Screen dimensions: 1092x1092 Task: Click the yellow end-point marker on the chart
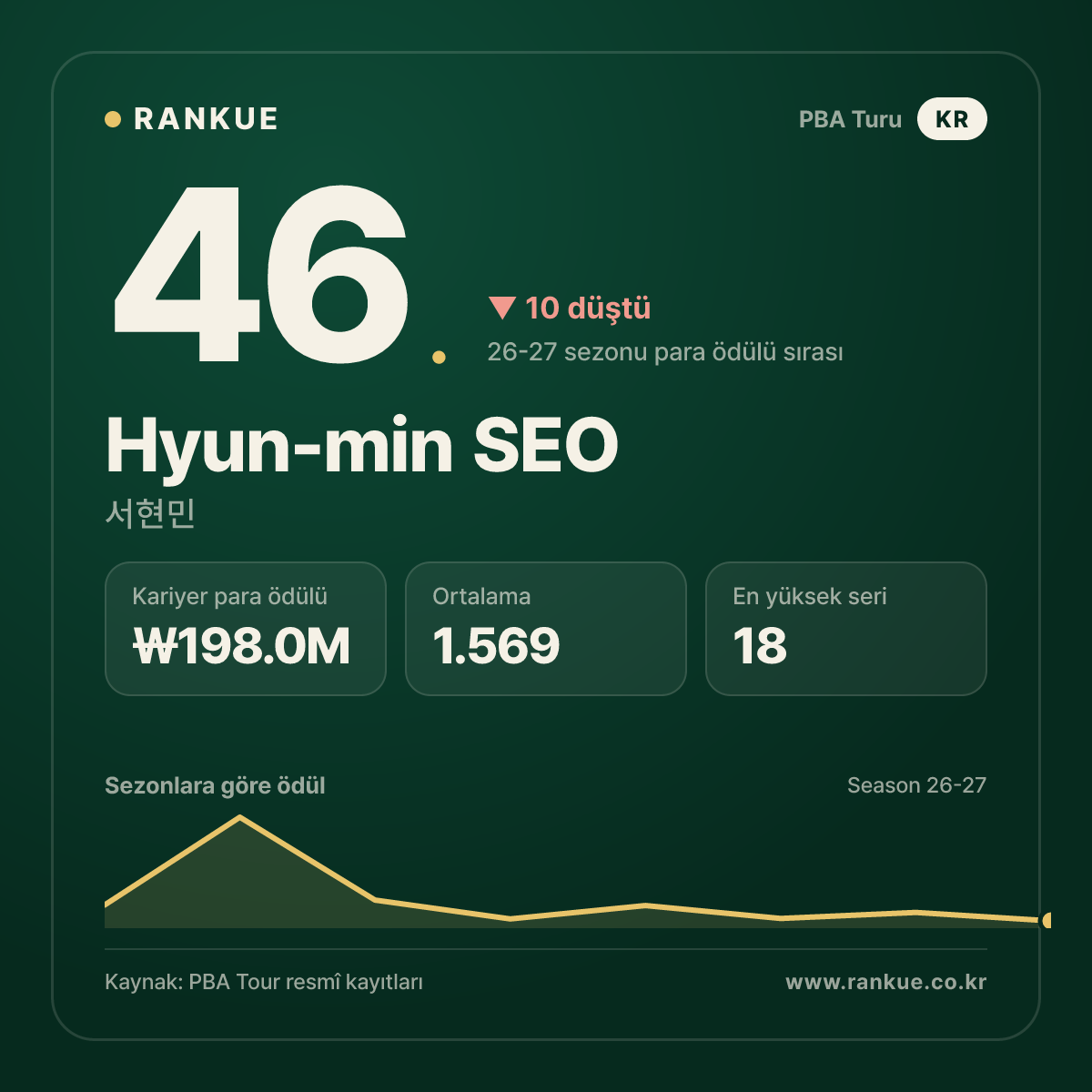pos(1046,920)
